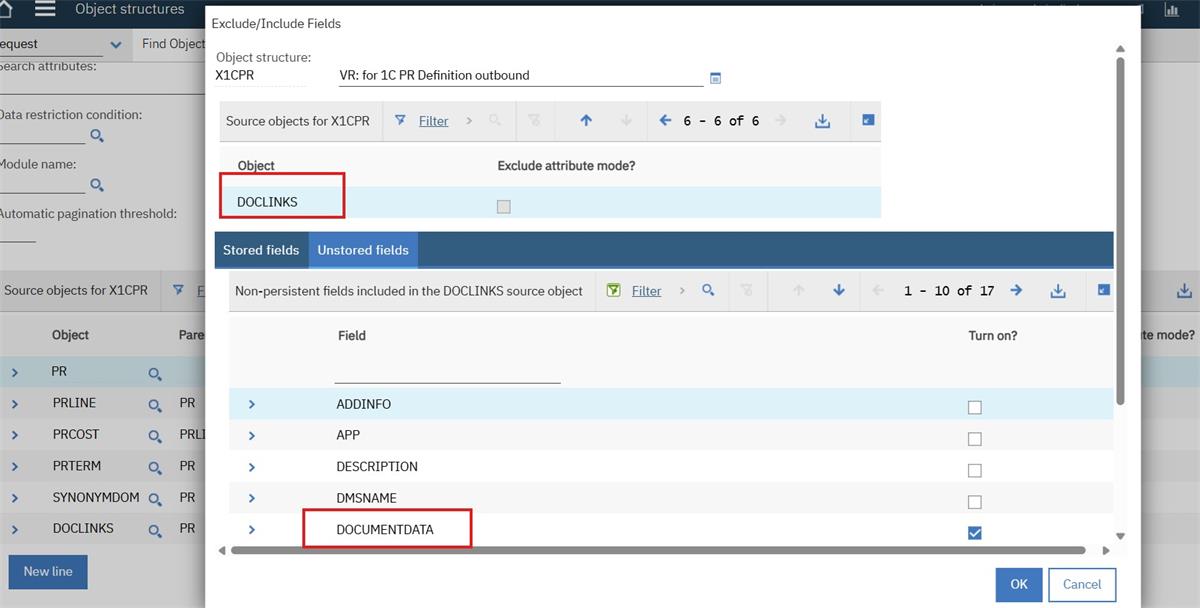This screenshot has height=608, width=1200.
Task: Collapse the Source objects table in dialog
Action: (x=867, y=120)
